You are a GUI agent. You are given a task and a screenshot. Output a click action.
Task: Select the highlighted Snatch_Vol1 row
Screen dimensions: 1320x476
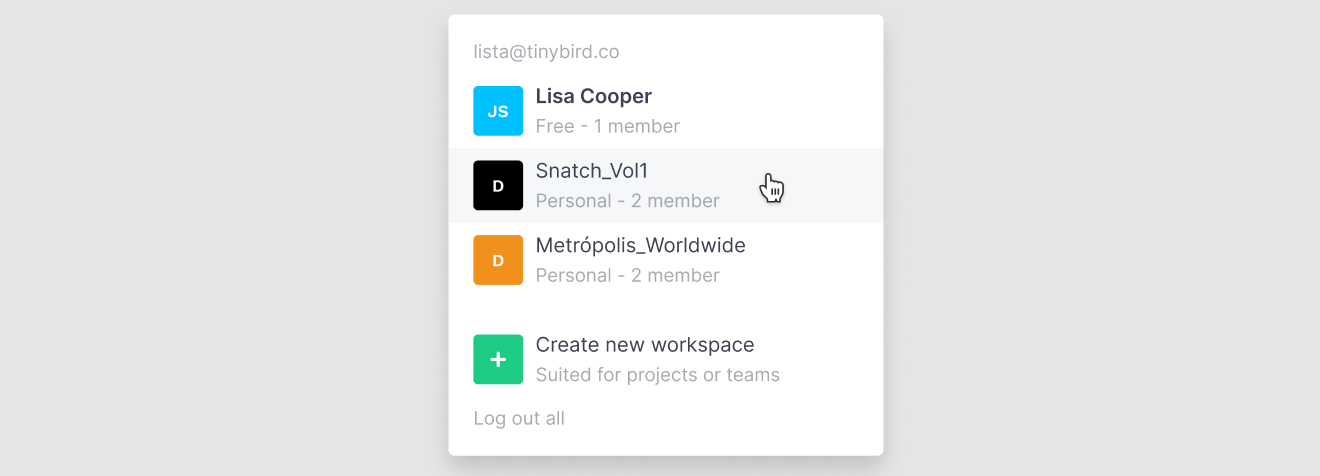pyautogui.click(x=665, y=186)
